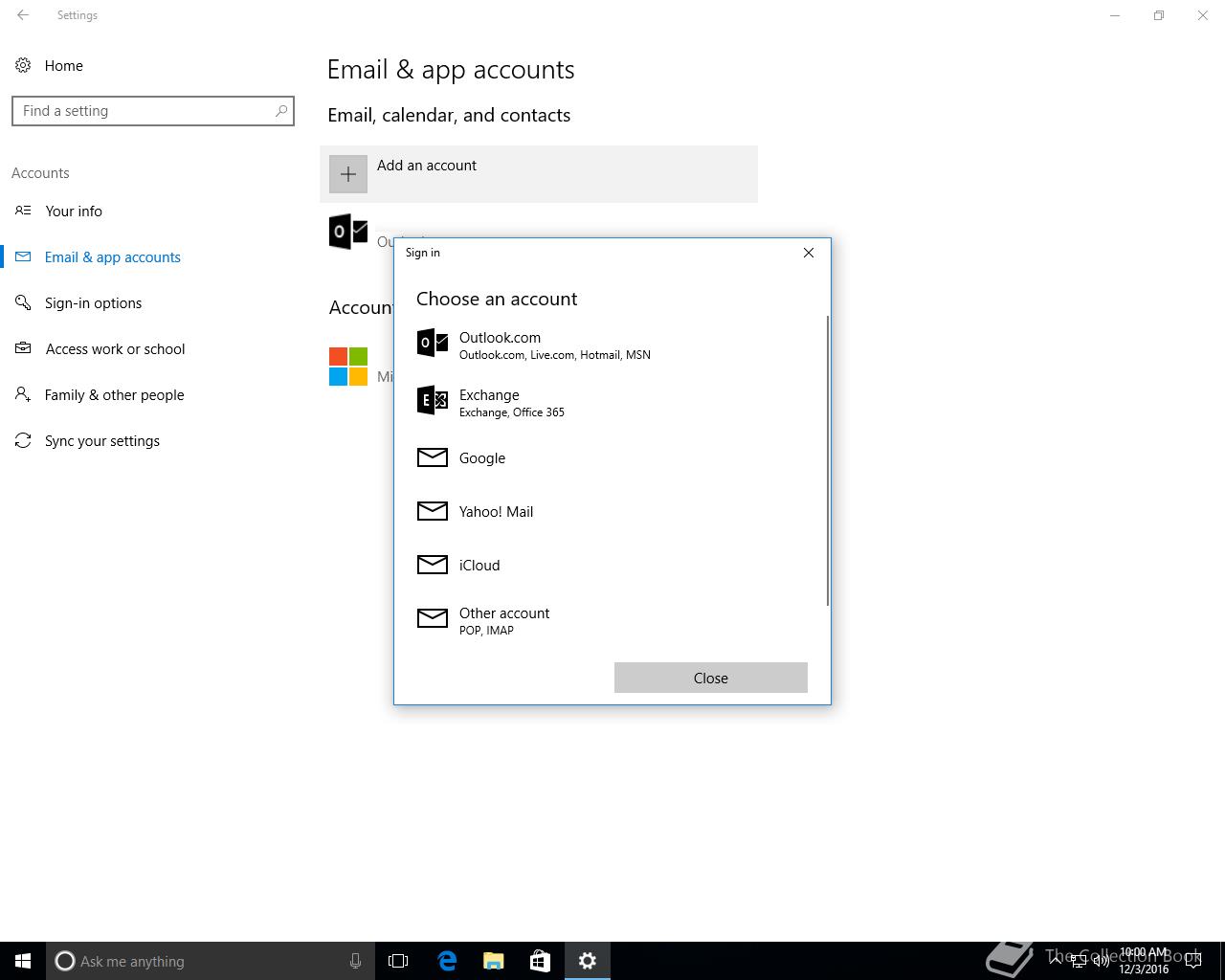Close the Sign in dialog with X
Viewport: 1225px width, 980px height.
(809, 253)
